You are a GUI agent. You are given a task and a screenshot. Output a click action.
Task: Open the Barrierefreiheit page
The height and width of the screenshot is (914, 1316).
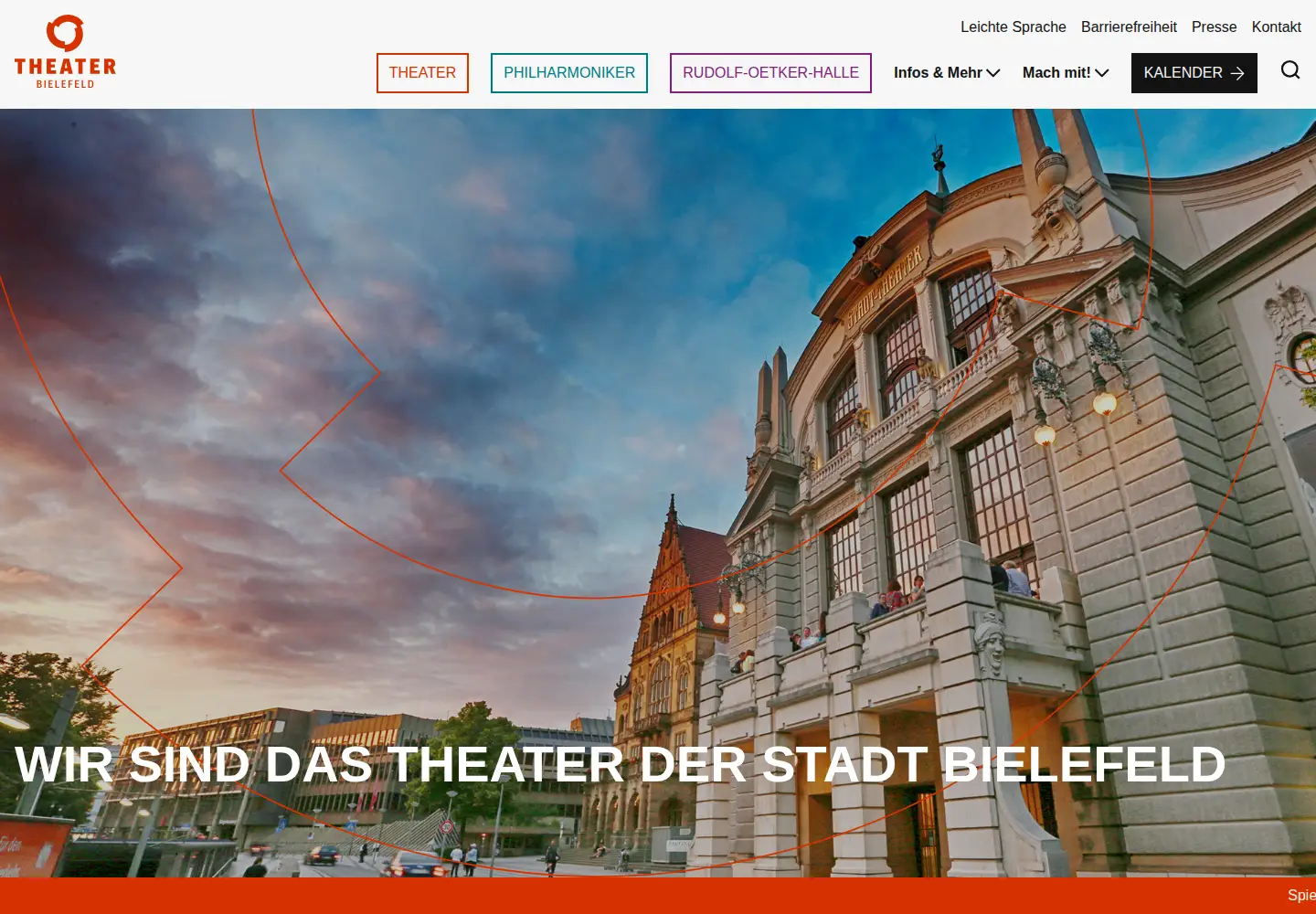pyautogui.click(x=1129, y=27)
